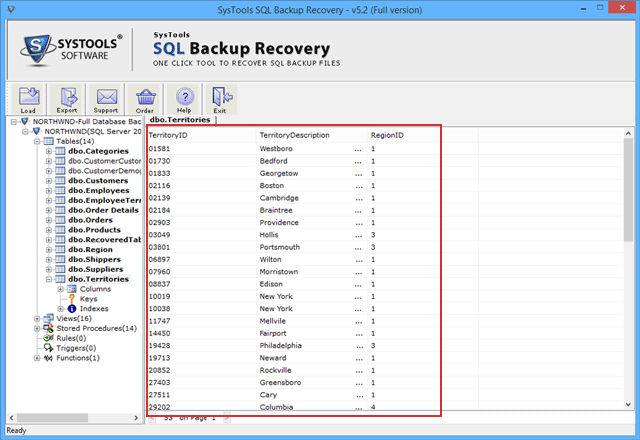The image size is (640, 440).
Task: Expand the dbo.Categories node
Action: (x=49, y=151)
